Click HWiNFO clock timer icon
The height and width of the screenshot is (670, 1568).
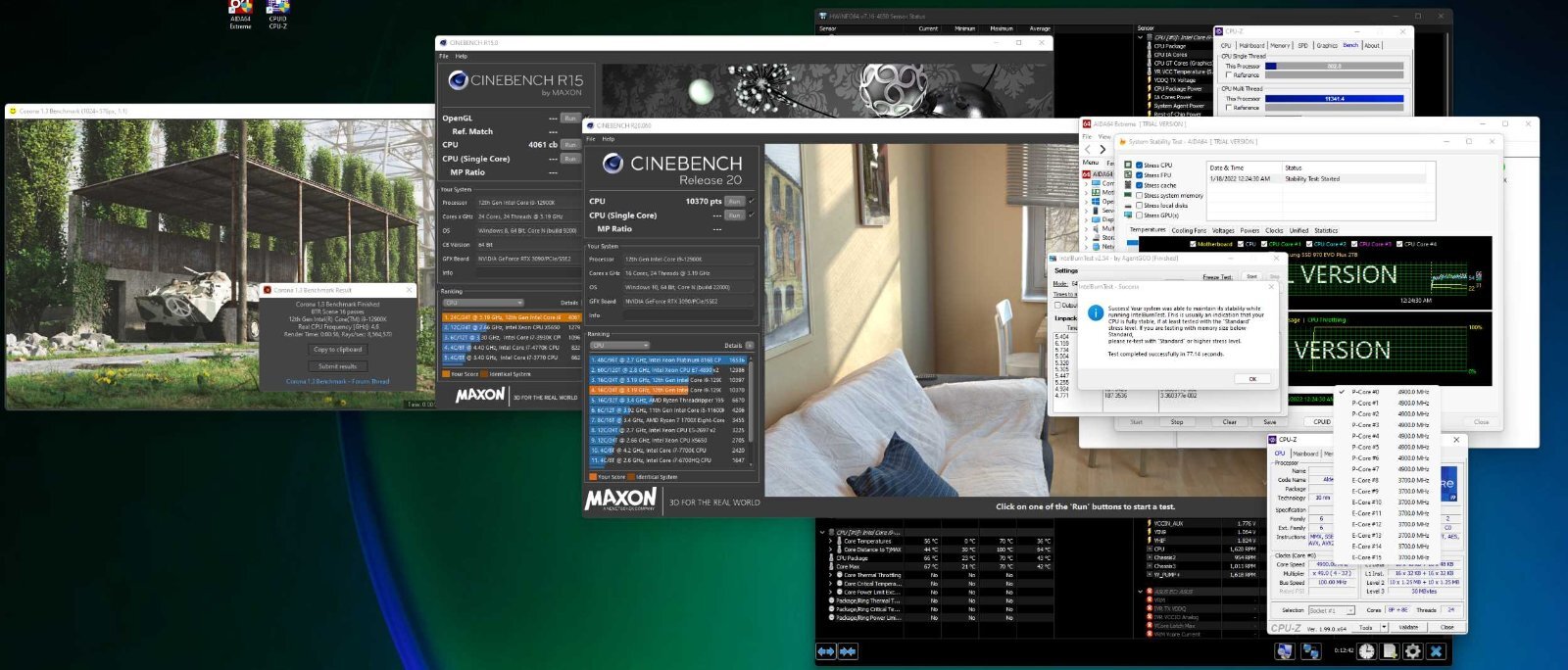coord(1367,651)
